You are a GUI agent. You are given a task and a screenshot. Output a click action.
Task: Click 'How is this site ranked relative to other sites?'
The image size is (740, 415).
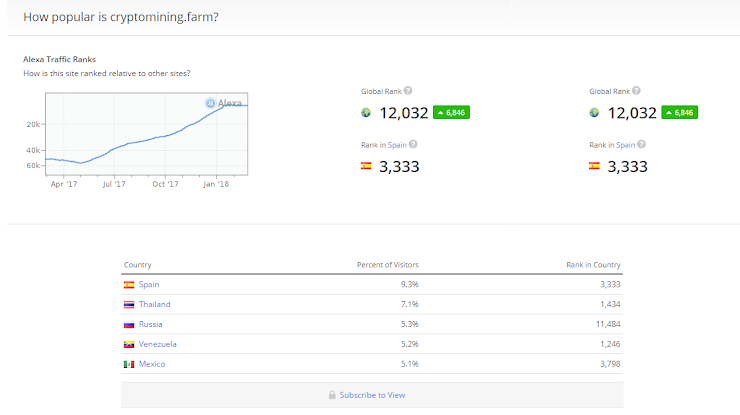(x=107, y=73)
